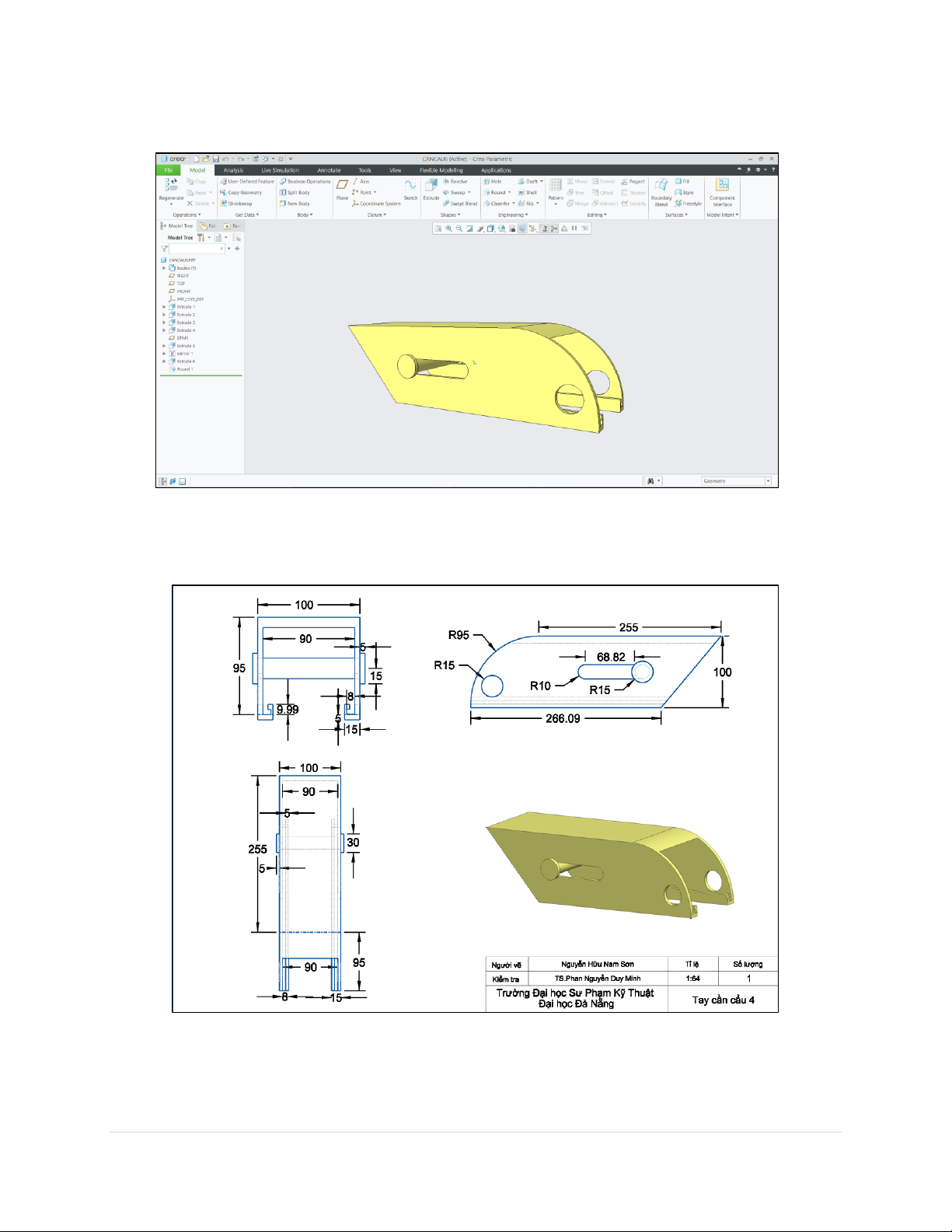
Task: Open the Geometry selection filter dropdown
Action: coord(768,481)
